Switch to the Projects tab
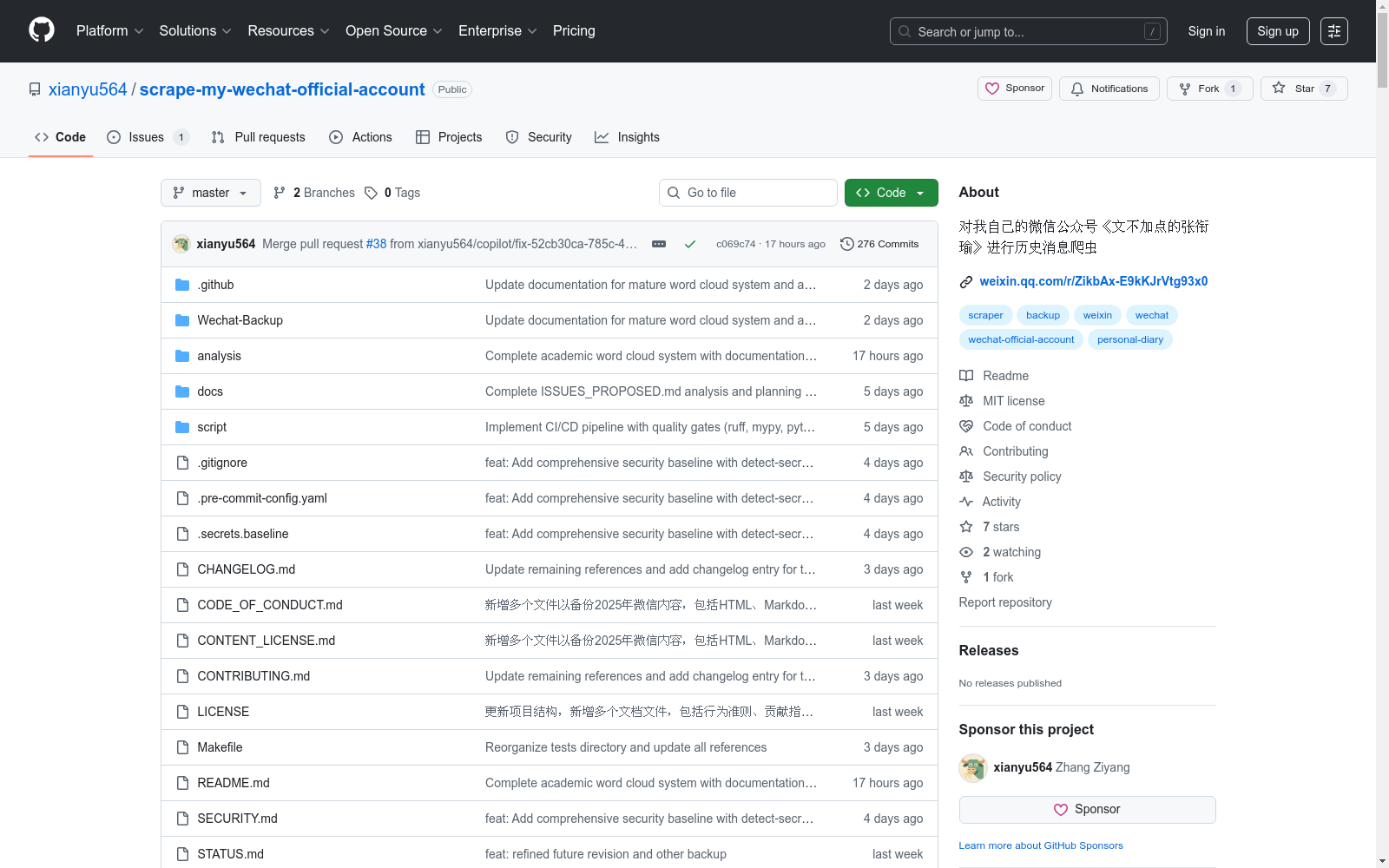Screen dimensions: 1389x868 [449, 137]
